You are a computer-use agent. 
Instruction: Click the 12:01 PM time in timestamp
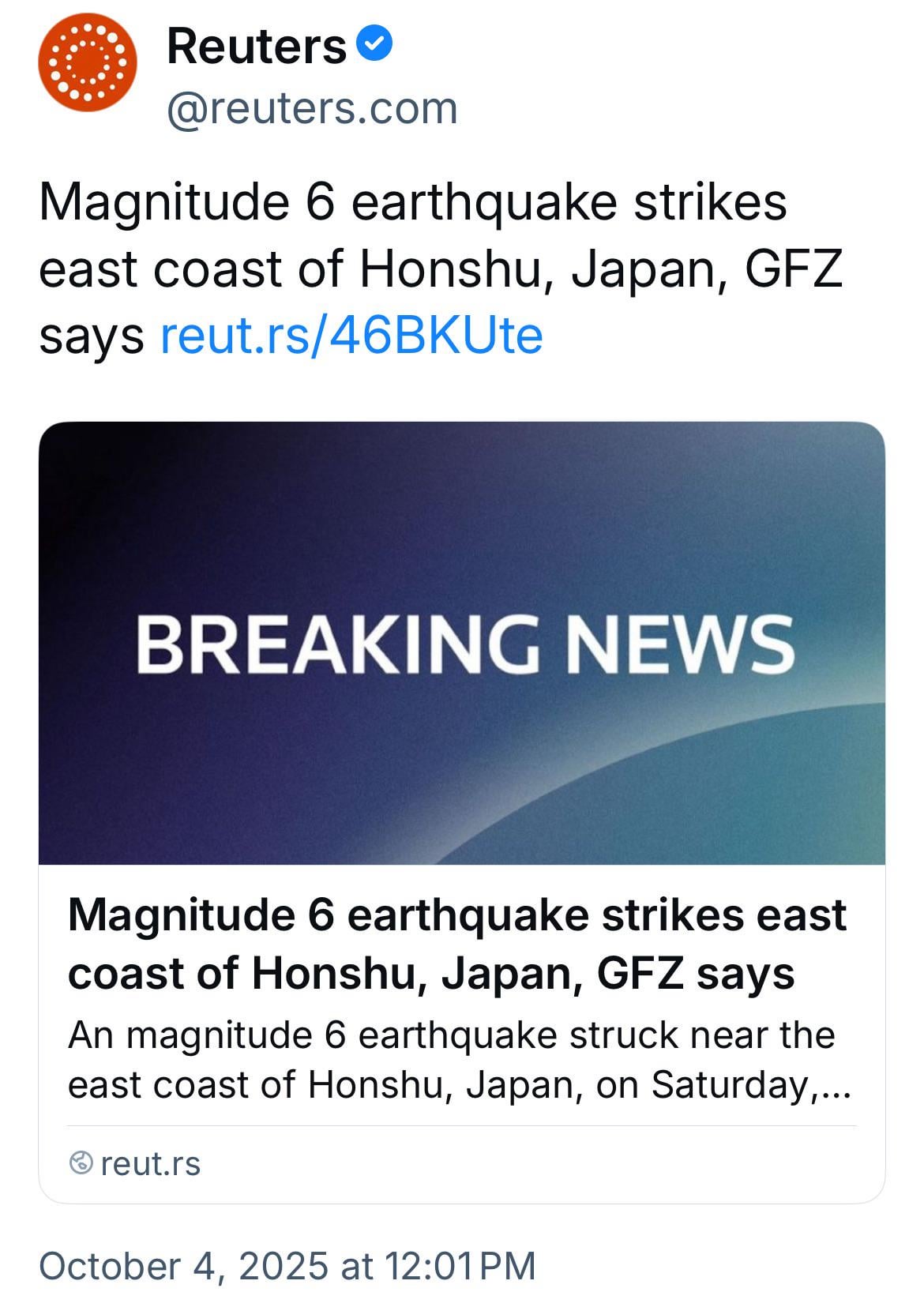[x=460, y=1265]
